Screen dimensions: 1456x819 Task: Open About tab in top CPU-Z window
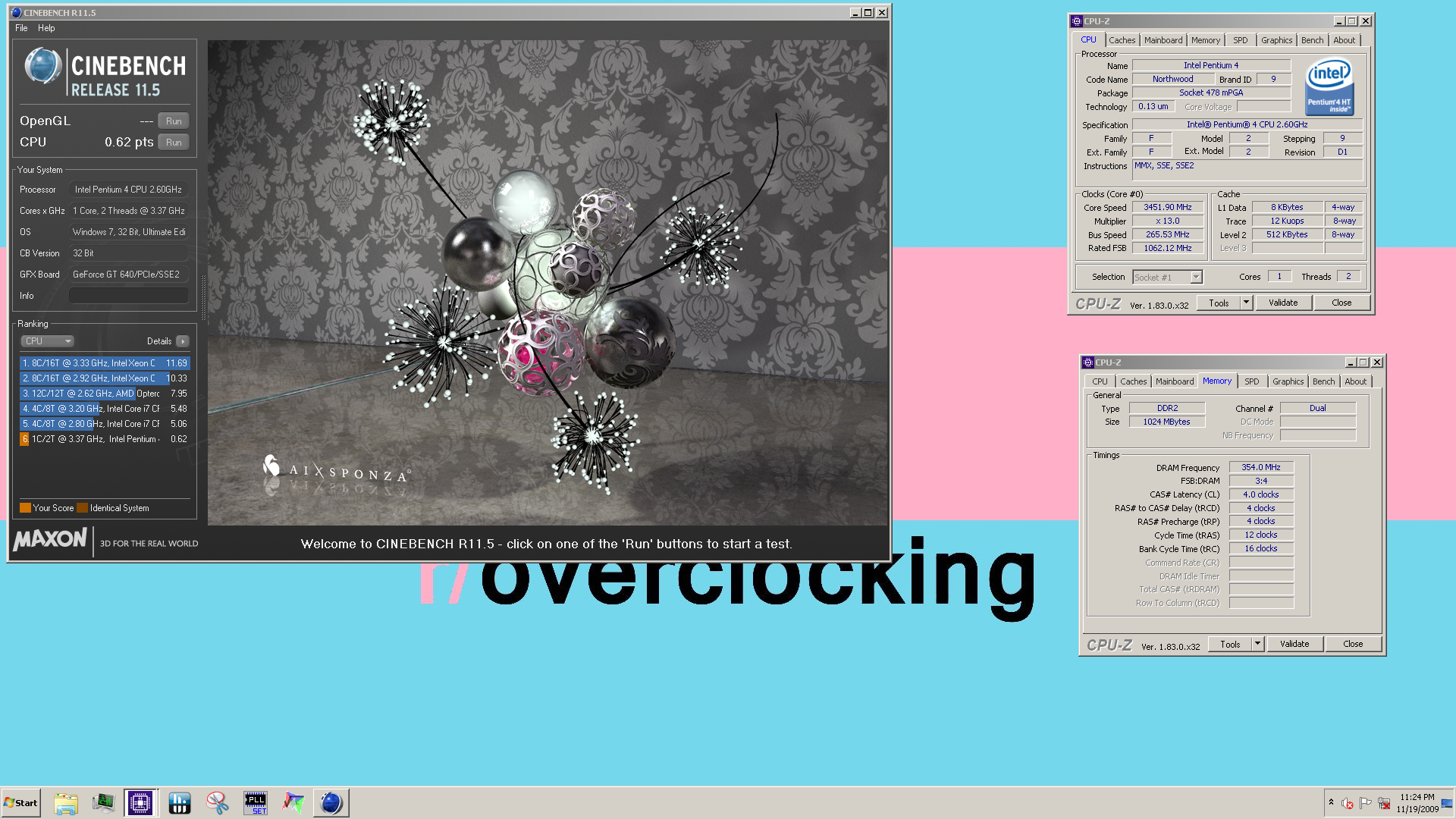tap(1345, 40)
